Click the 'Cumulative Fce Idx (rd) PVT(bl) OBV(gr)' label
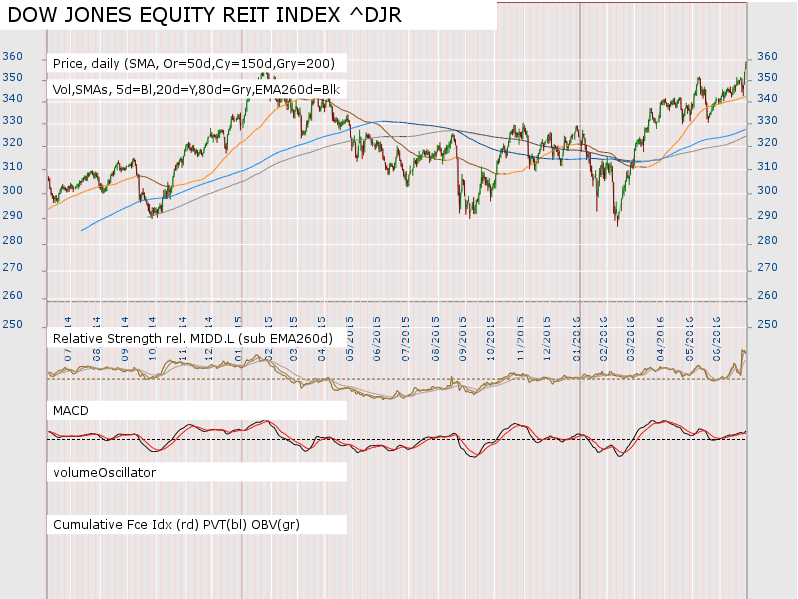The width and height of the screenshot is (798, 599). 176,525
